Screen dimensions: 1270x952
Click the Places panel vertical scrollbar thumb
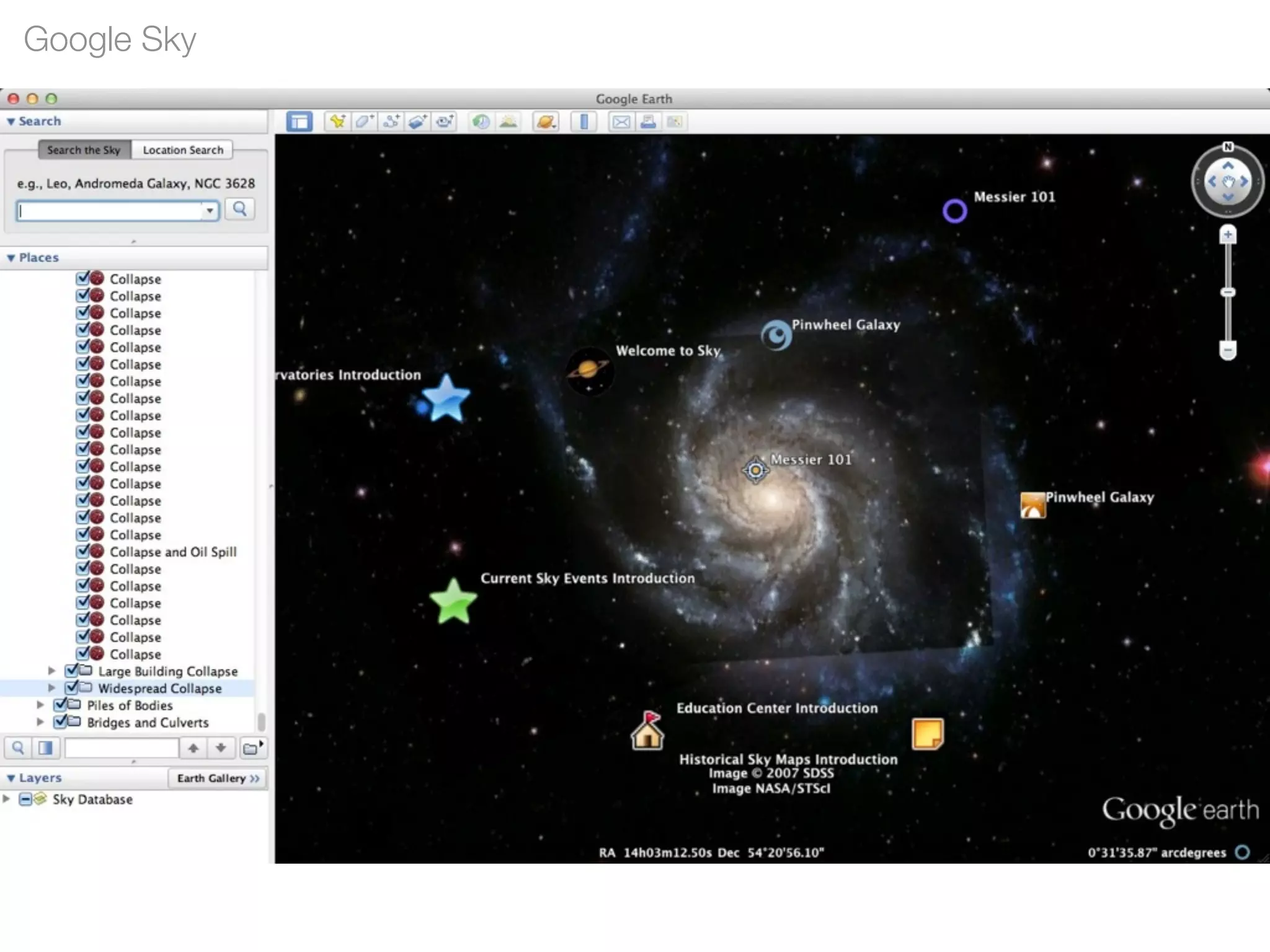pyautogui.click(x=261, y=722)
